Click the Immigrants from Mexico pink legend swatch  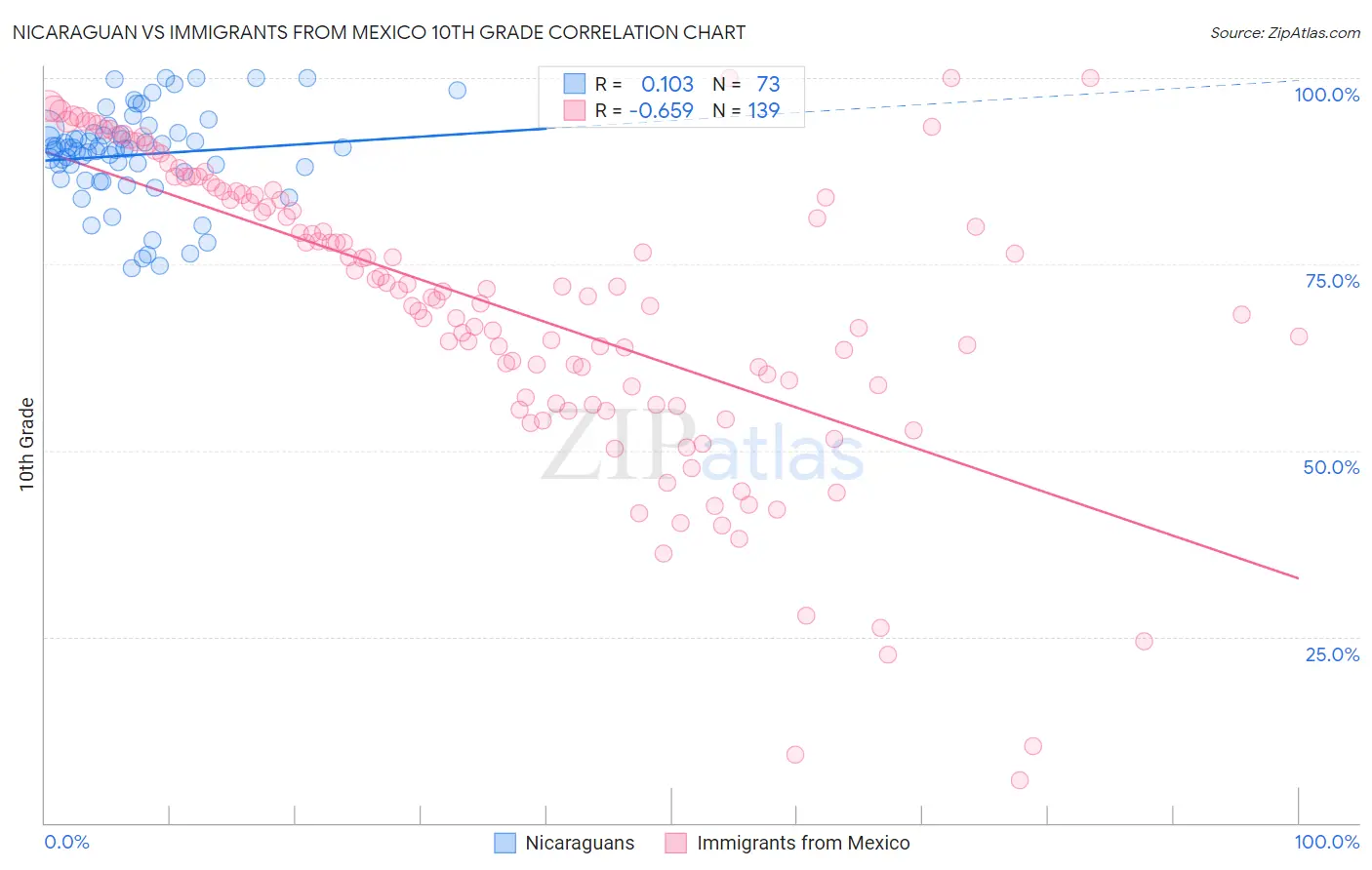(x=676, y=843)
